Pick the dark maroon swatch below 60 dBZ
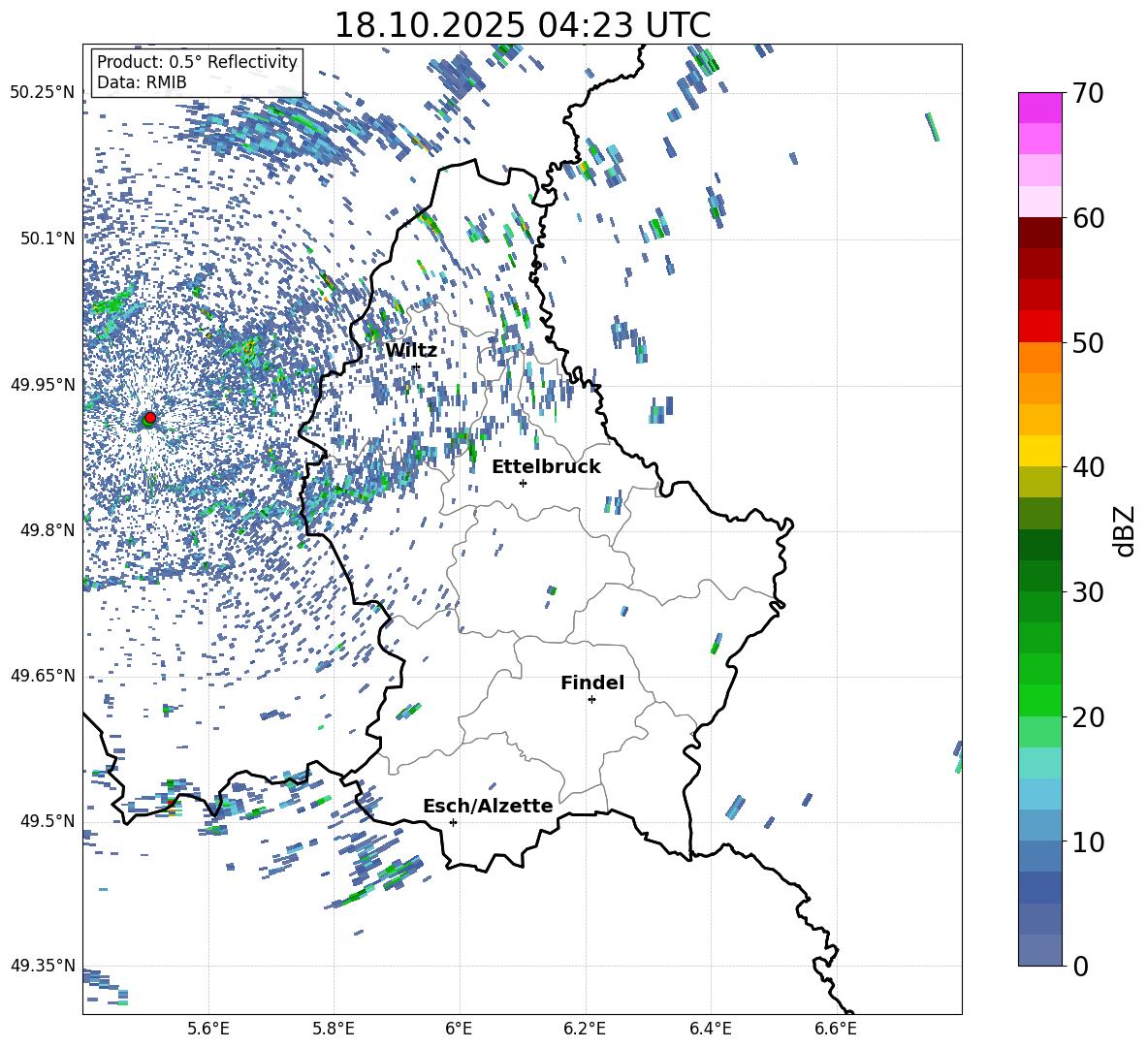This screenshot has height=1048, width=1148. (1040, 233)
